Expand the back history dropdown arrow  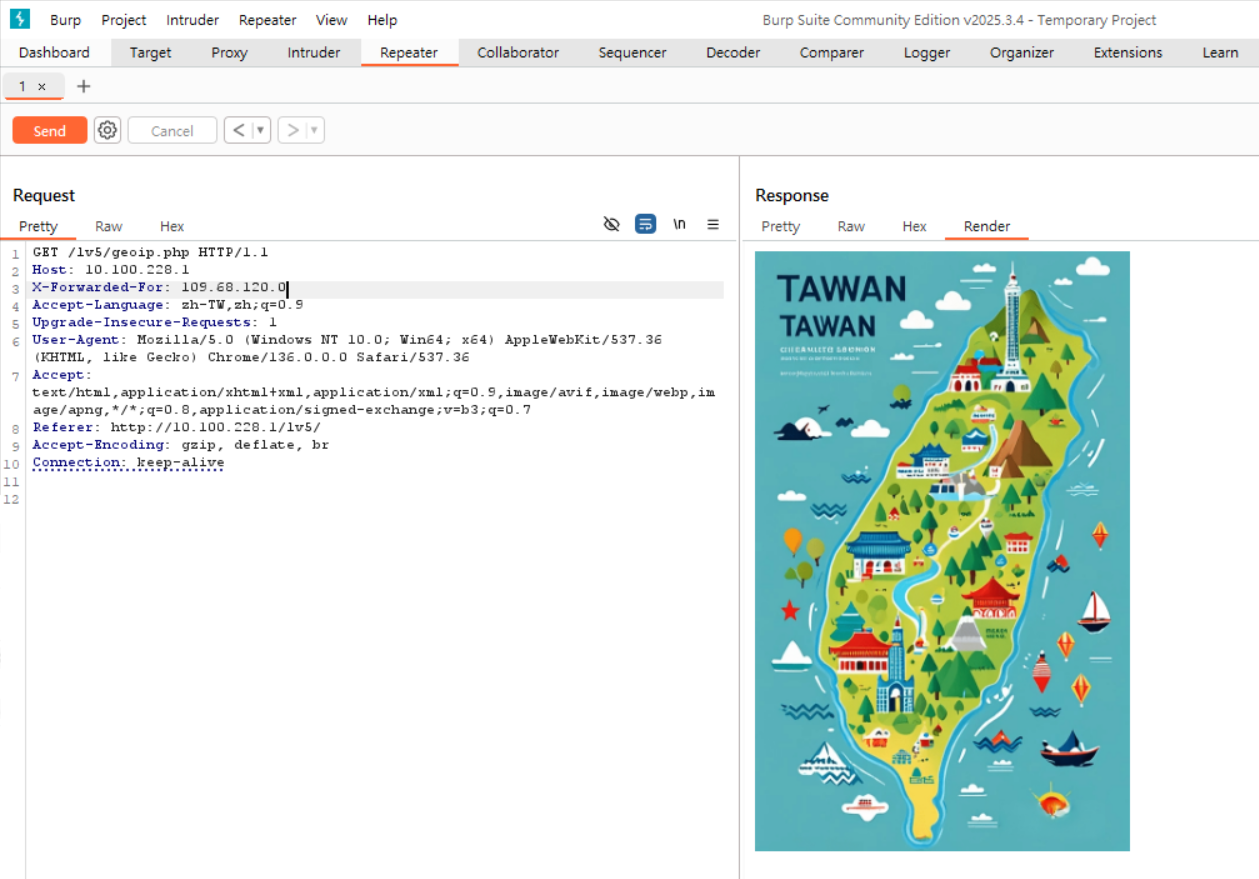[261, 130]
